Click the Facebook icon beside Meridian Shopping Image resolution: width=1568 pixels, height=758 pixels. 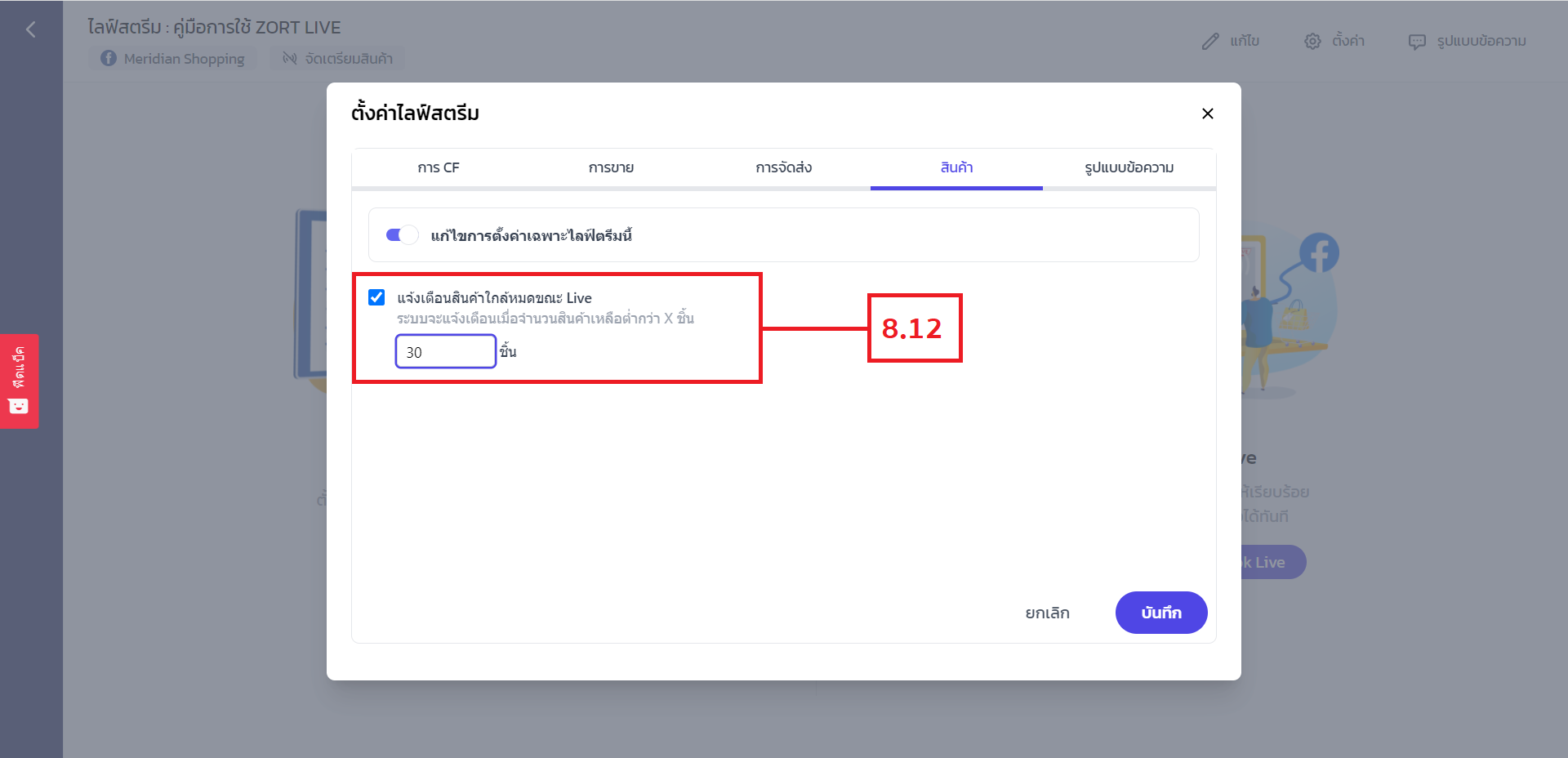pos(109,59)
